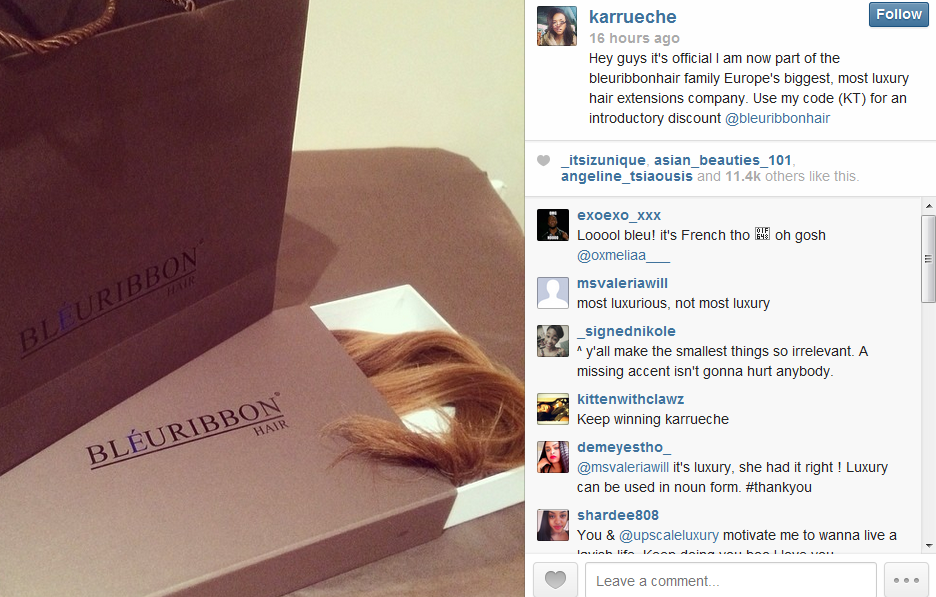Open karrueche's profile picture
936x597 pixels.
coord(557,26)
